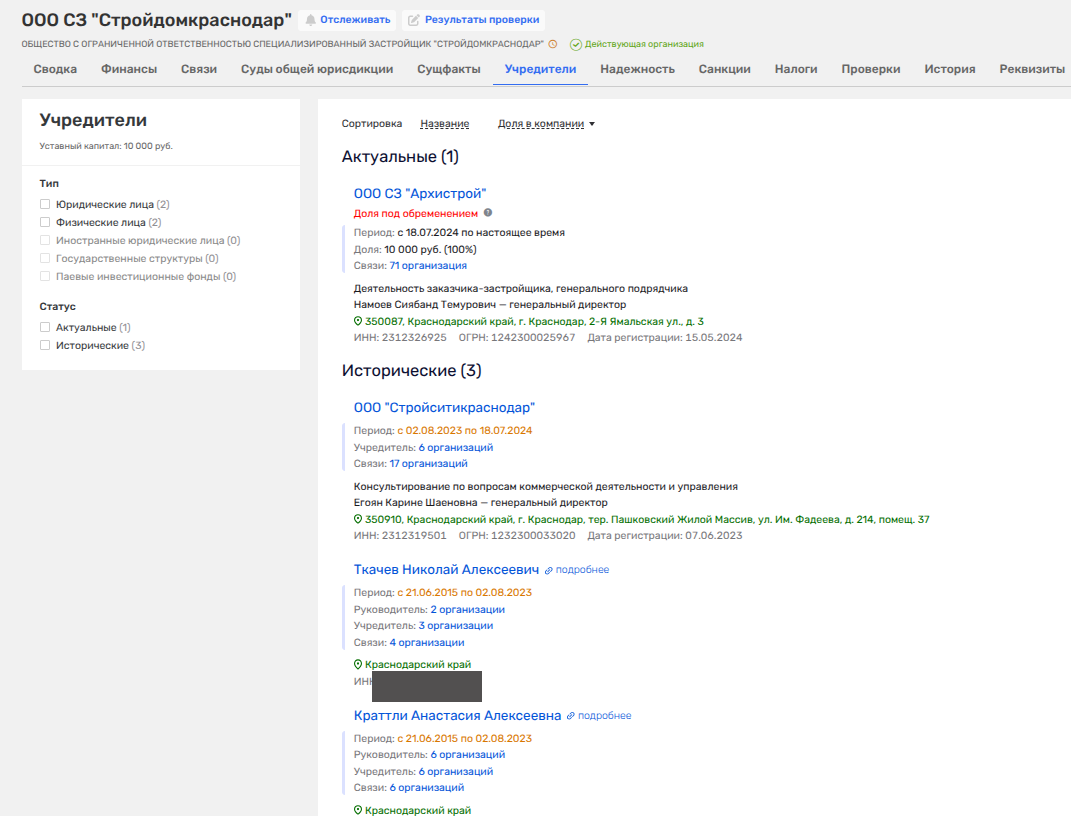The width and height of the screenshot is (1071, 816).
Task: Open Краттли's Связи 6 организаций link
Action: pos(427,787)
